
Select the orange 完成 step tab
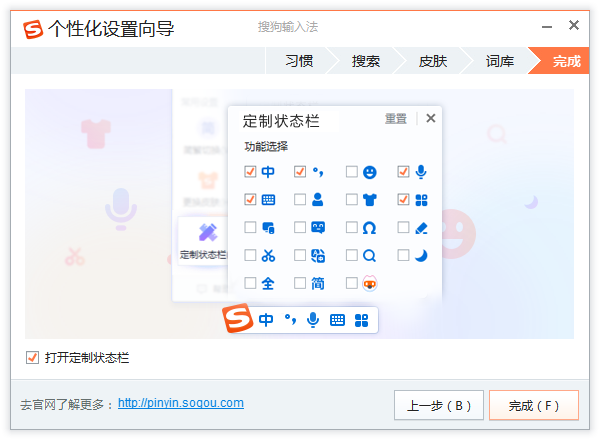click(x=562, y=61)
